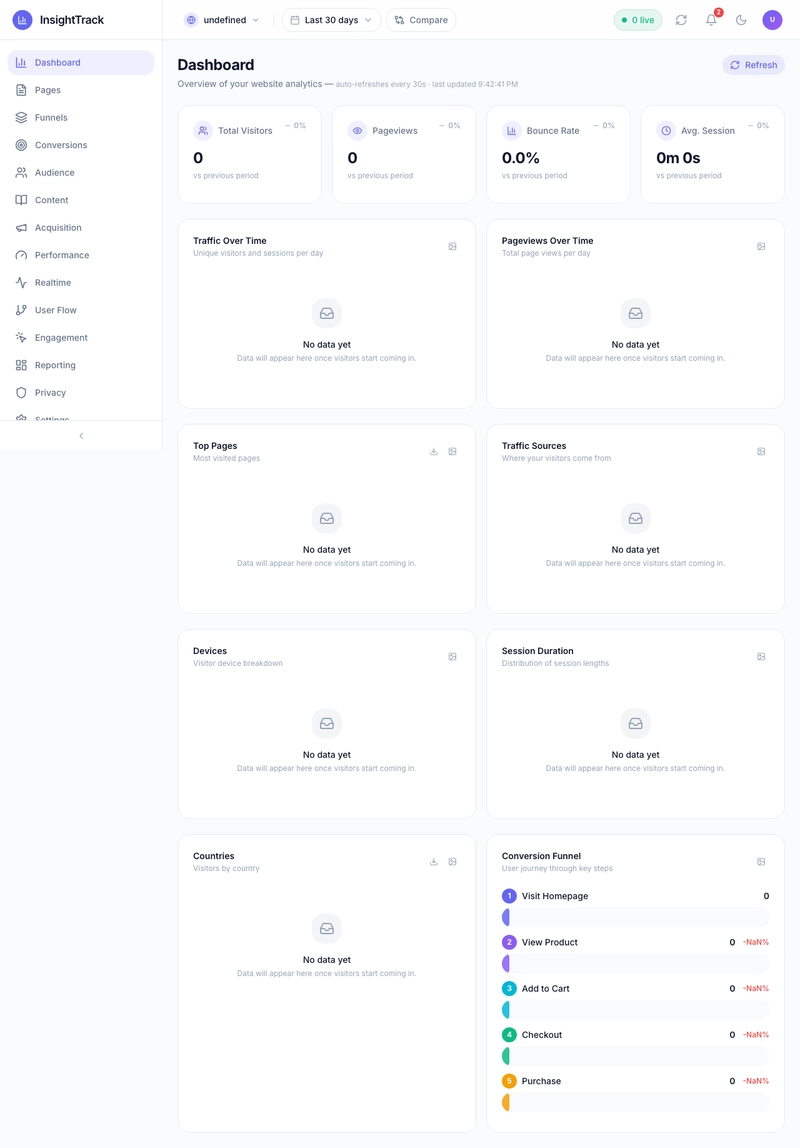Export Traffic Over Time as image
The image size is (800, 1148).
point(452,247)
